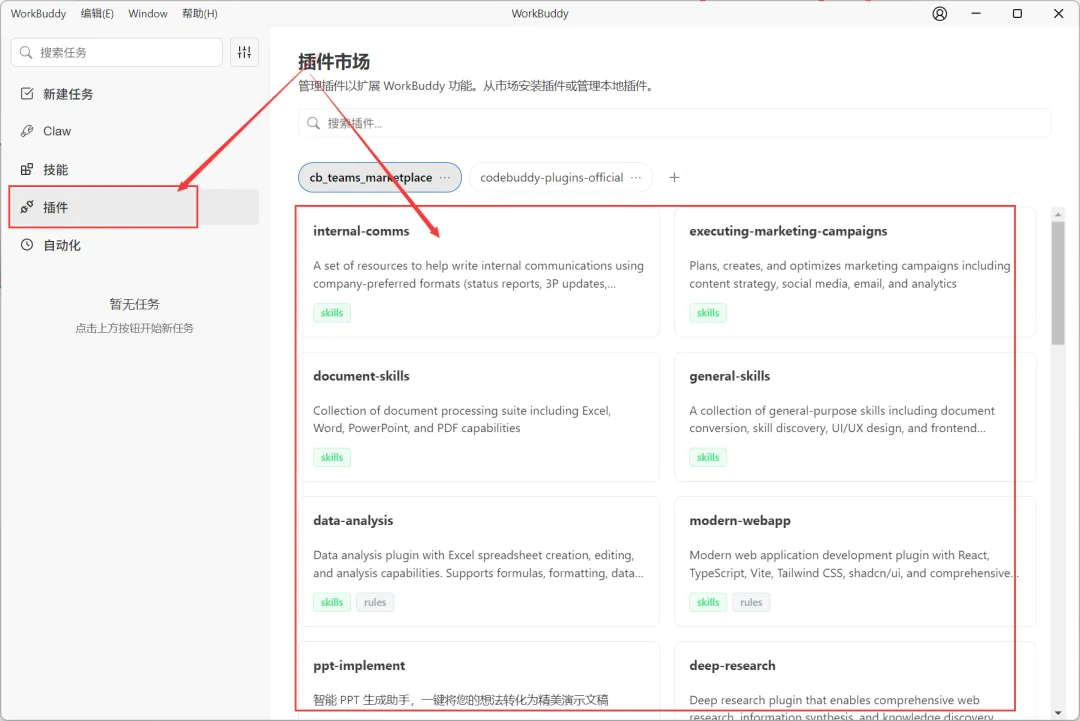Click skills tag on internal-comms card

[332, 313]
